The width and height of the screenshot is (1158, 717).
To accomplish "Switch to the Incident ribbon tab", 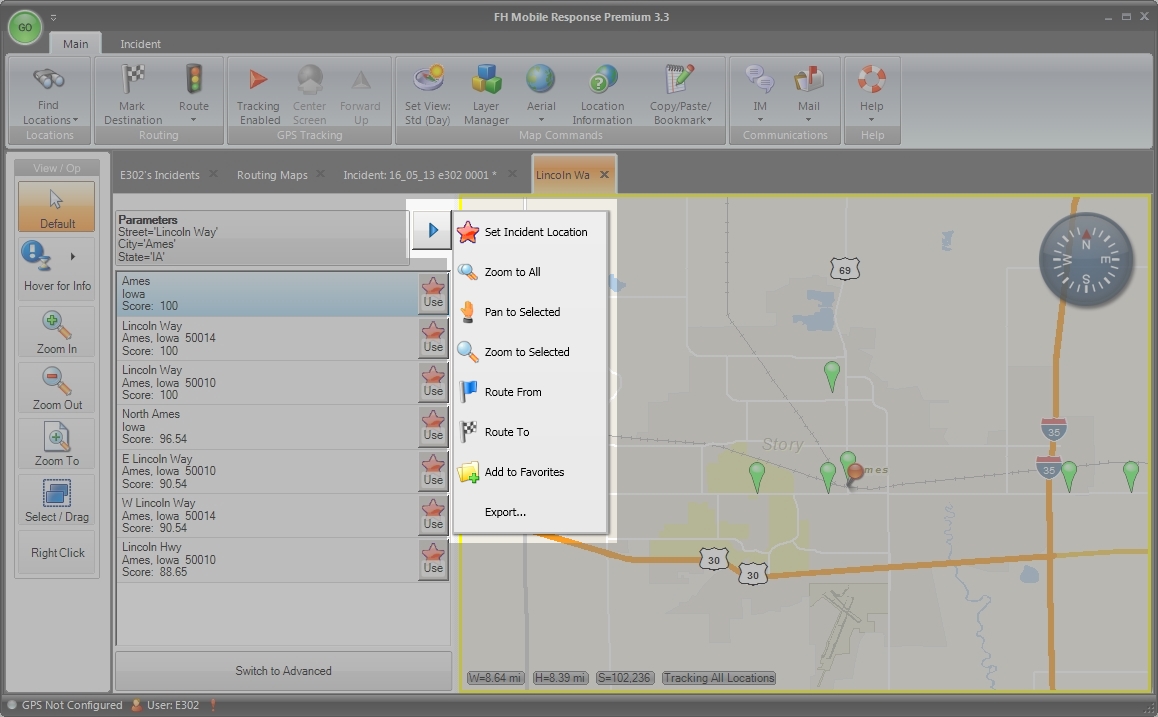I will [140, 44].
